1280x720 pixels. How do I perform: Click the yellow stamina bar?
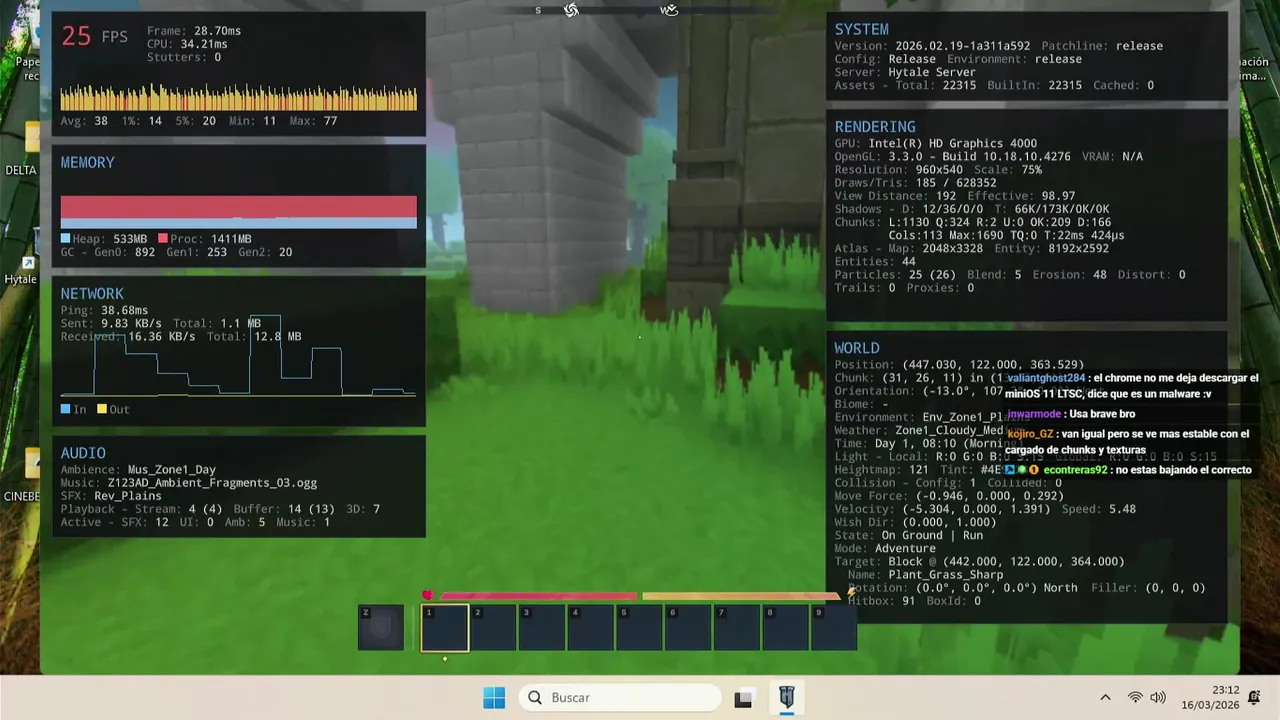741,596
